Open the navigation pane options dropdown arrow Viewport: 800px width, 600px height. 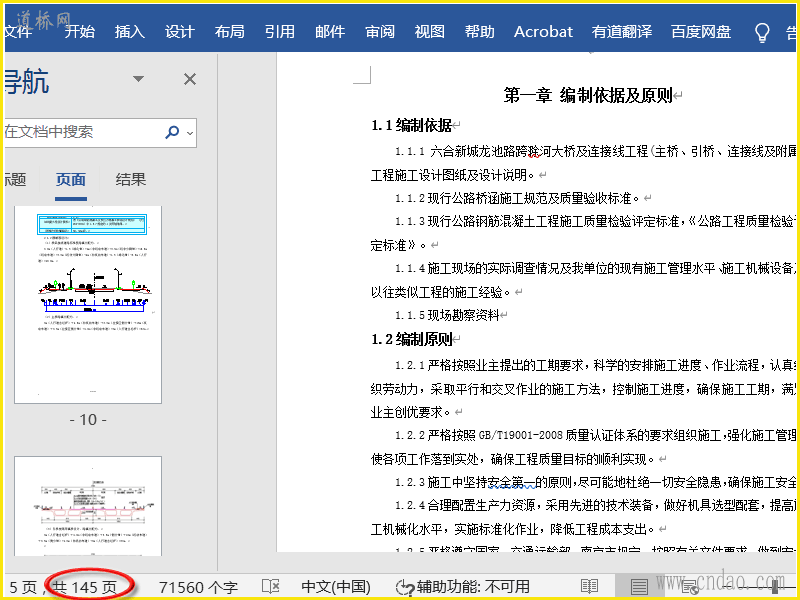(x=138, y=79)
